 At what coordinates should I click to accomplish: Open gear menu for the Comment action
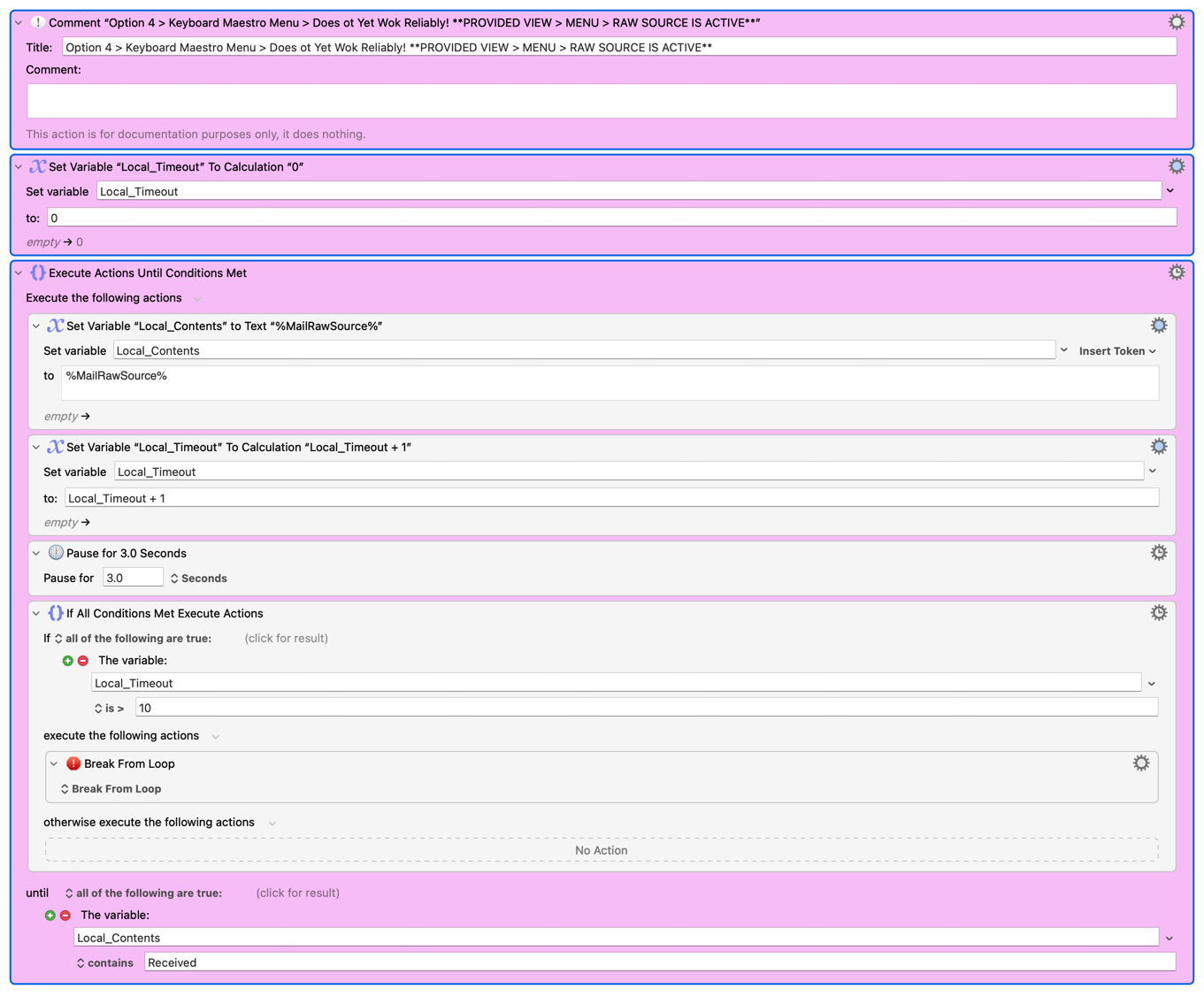coord(1176,22)
